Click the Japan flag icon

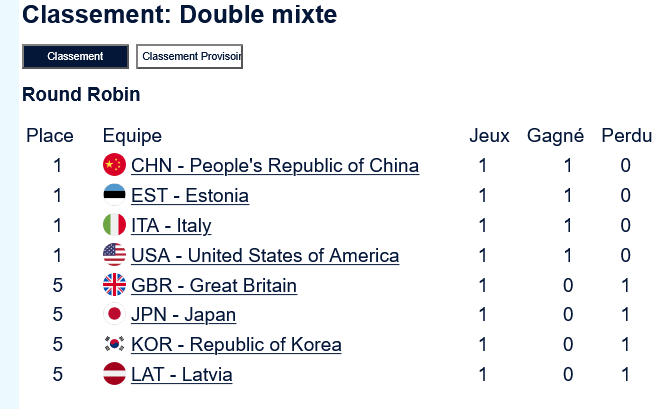[x=114, y=315]
